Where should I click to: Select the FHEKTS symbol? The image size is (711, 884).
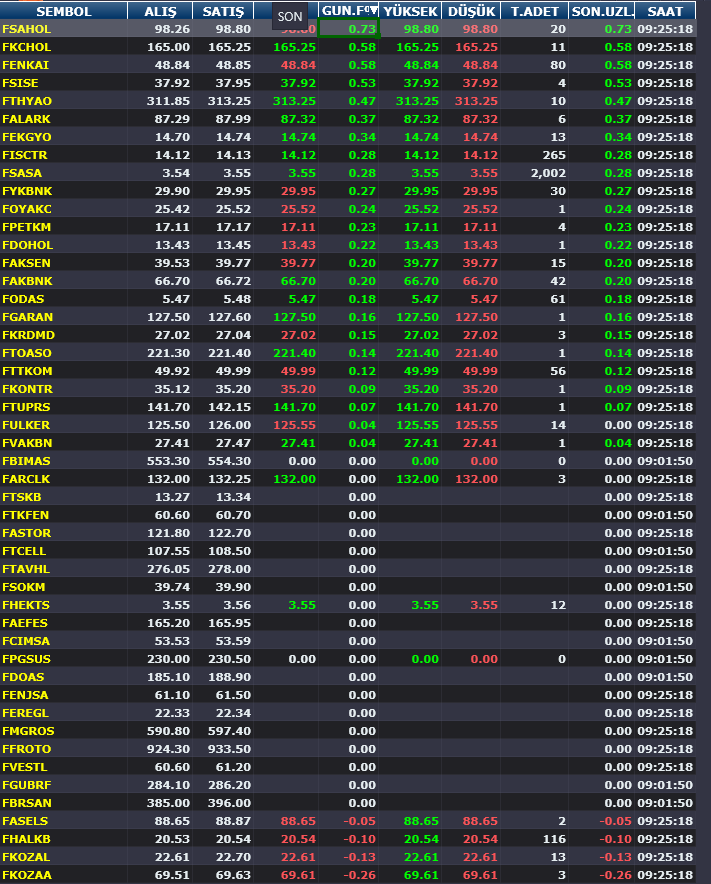pos(26,606)
